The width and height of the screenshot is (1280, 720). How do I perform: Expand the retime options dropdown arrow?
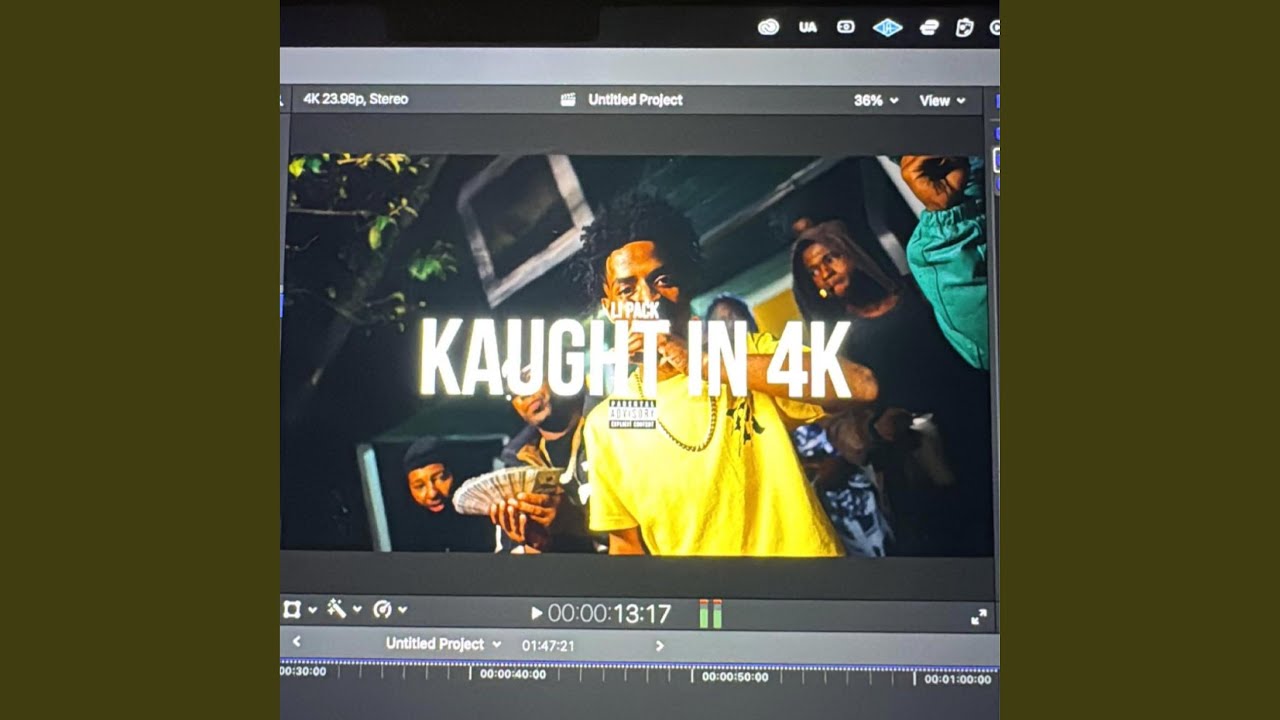tap(402, 610)
